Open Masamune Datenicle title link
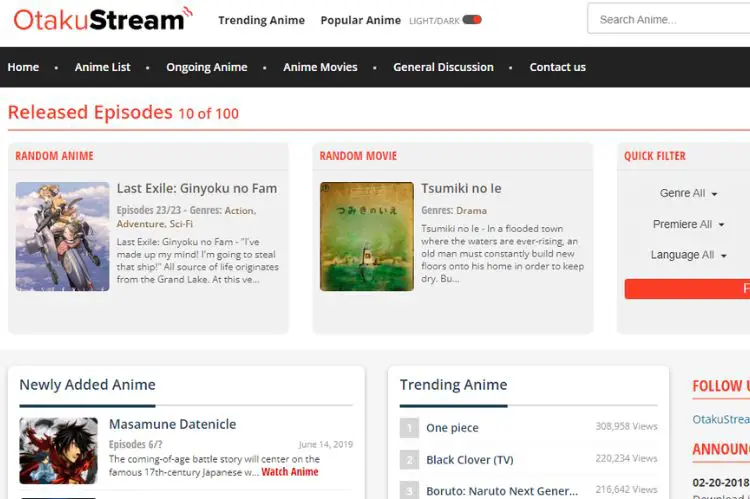This screenshot has height=499, width=750. [173, 424]
